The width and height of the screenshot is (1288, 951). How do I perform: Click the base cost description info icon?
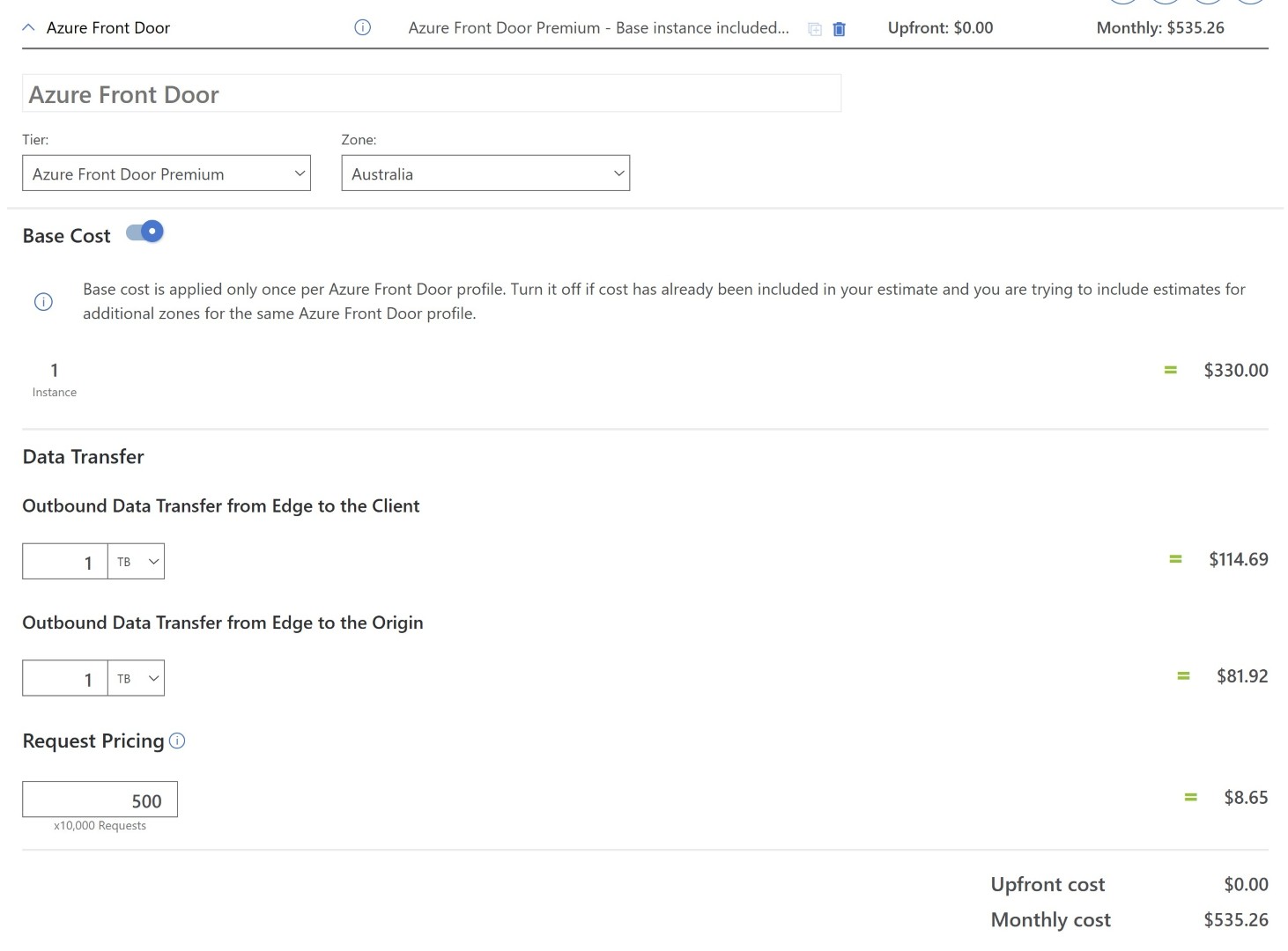tap(43, 302)
